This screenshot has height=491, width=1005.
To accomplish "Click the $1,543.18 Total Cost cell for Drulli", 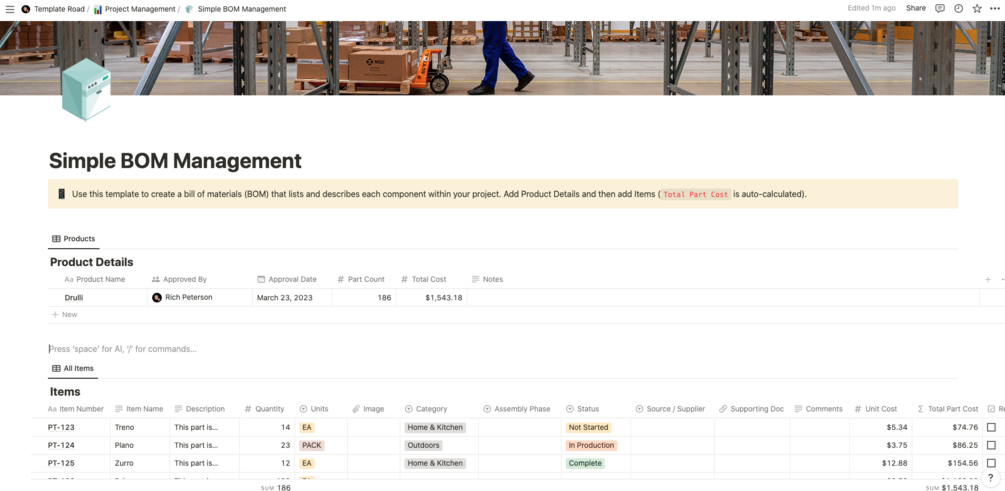I will click(431, 297).
